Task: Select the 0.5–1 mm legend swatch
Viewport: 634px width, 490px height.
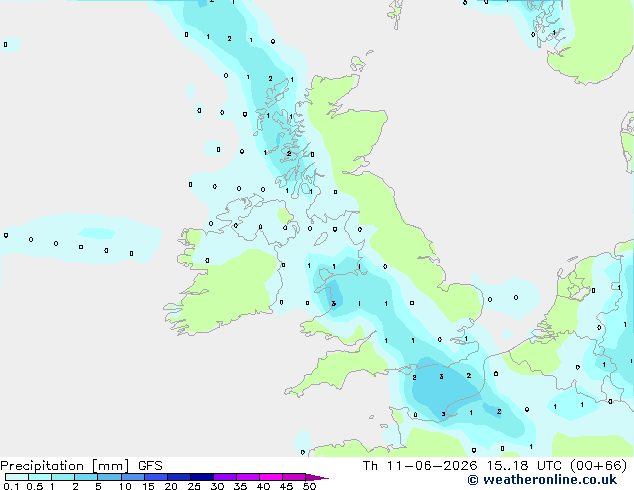Action: coord(40,477)
